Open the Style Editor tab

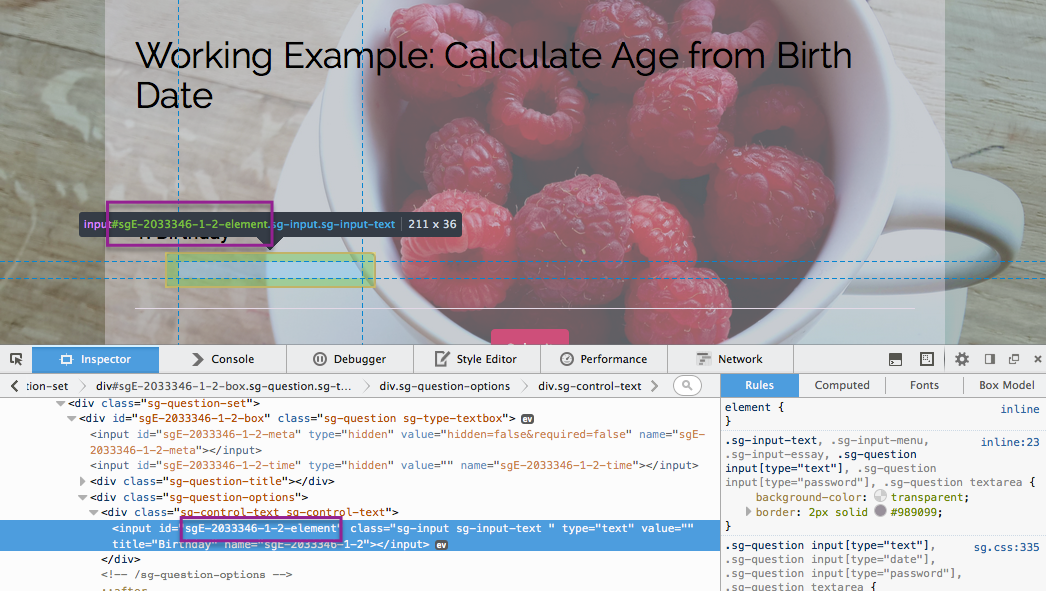(x=476, y=359)
